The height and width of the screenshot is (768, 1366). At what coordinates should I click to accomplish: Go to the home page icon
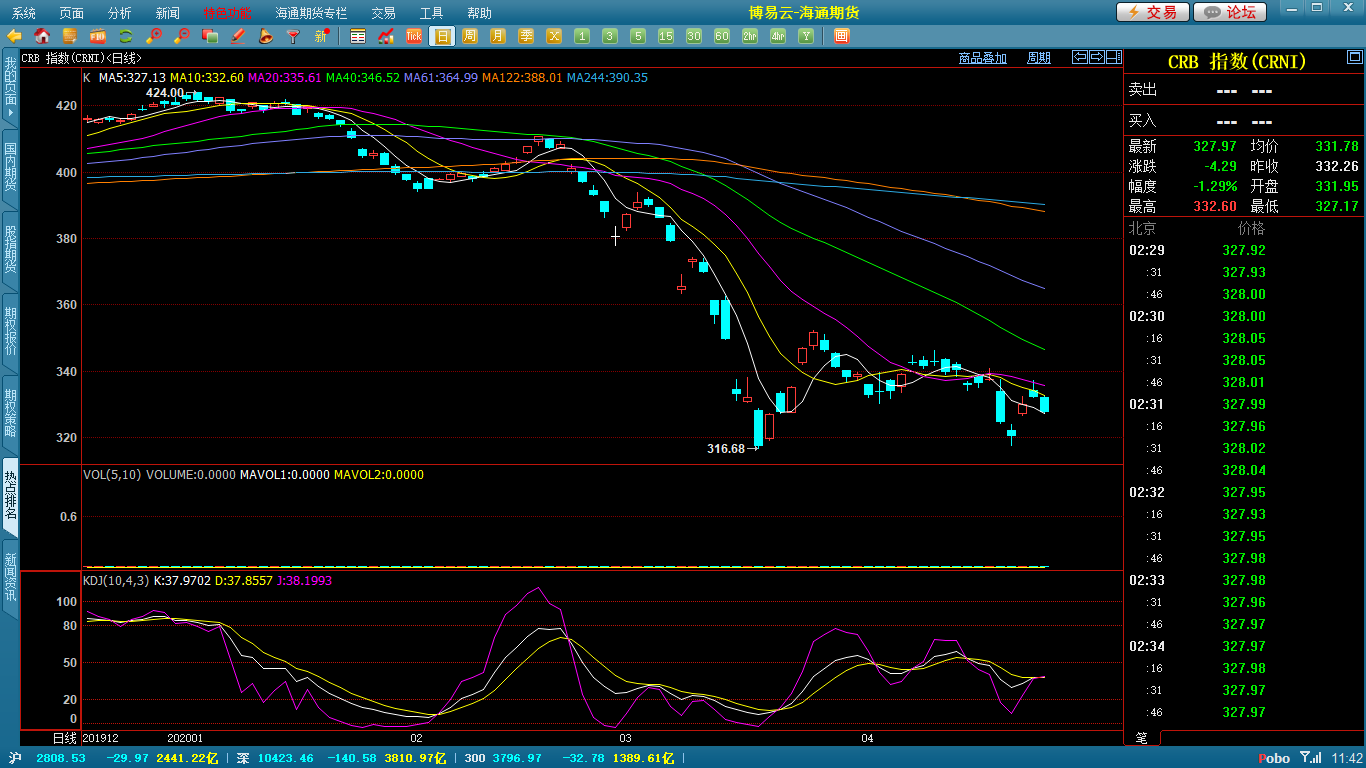pos(42,36)
